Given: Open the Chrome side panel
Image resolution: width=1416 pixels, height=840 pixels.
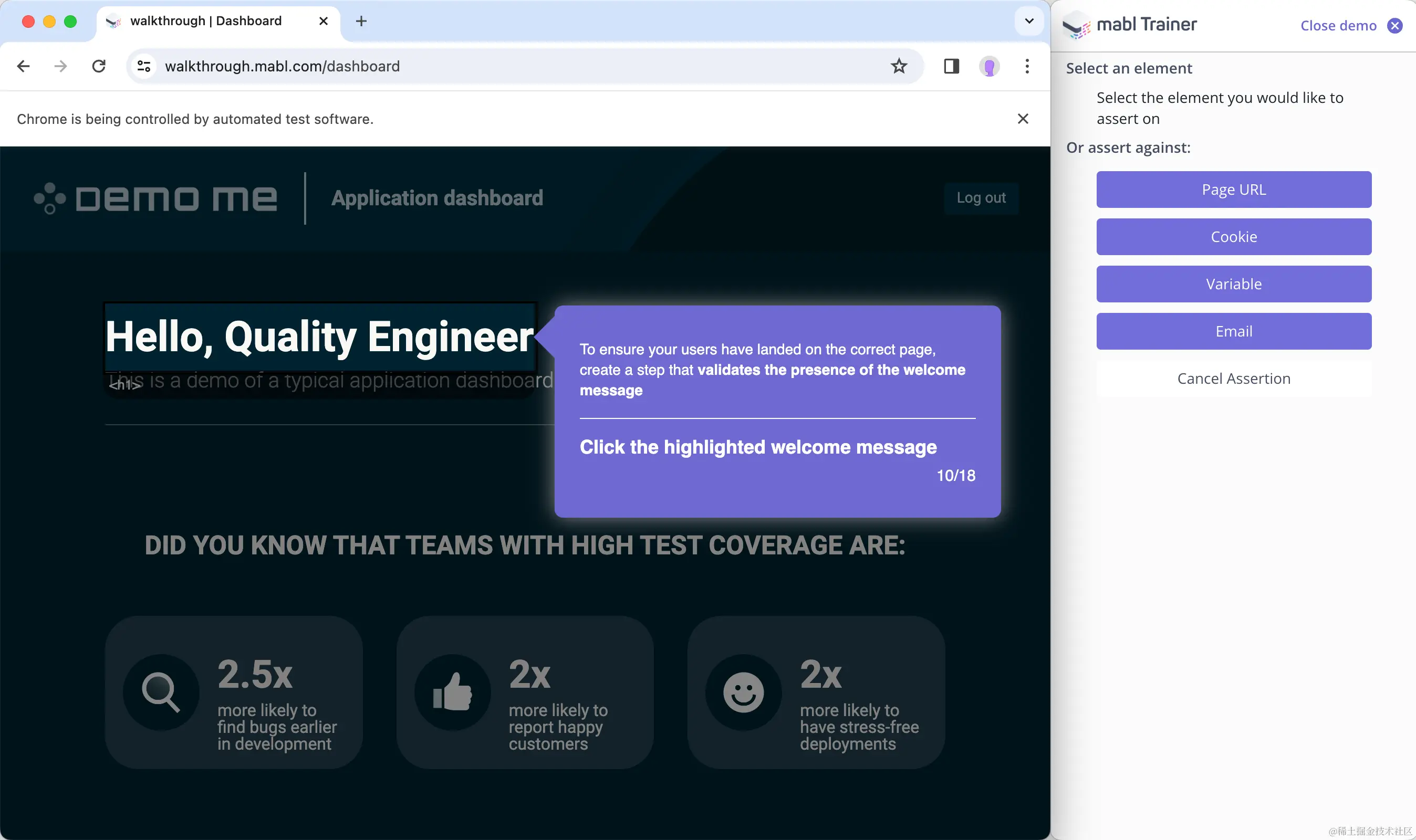Looking at the screenshot, I should 951,66.
